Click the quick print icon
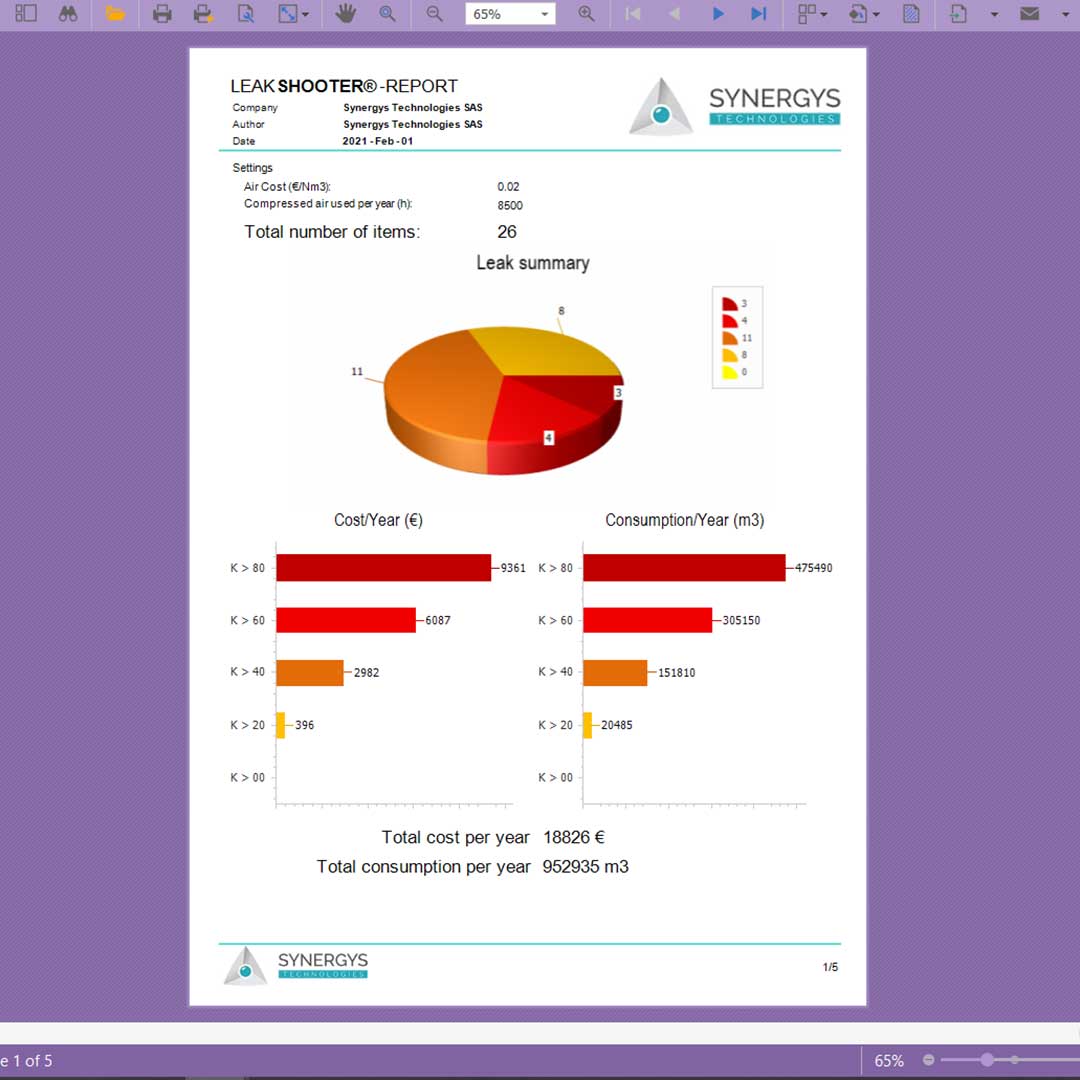Viewport: 1080px width, 1080px height. click(x=203, y=14)
